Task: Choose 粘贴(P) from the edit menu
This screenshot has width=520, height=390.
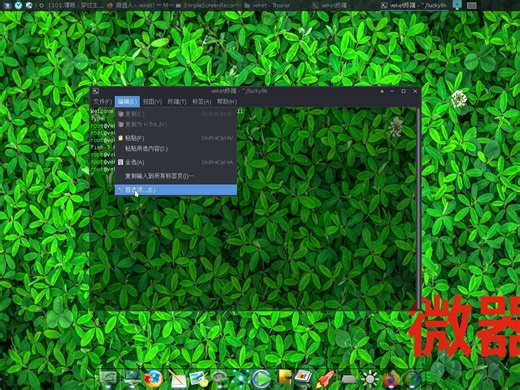Action: pos(176,138)
